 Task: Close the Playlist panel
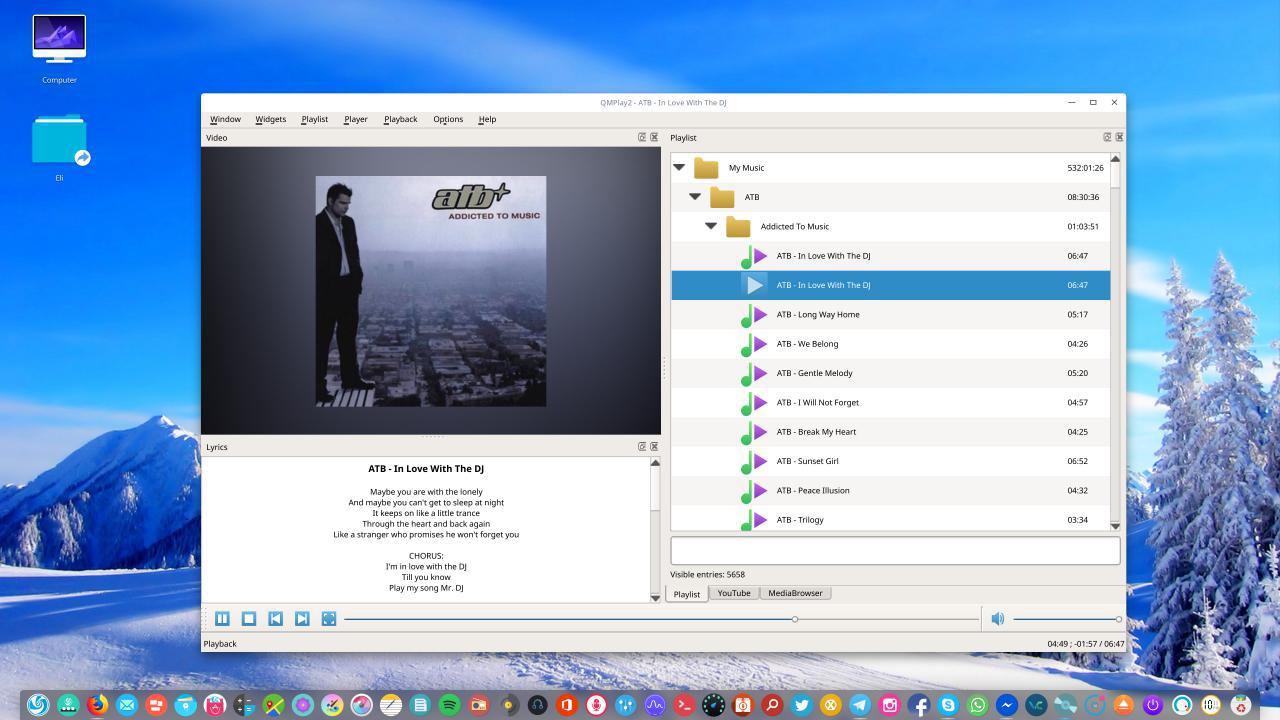[1119, 137]
